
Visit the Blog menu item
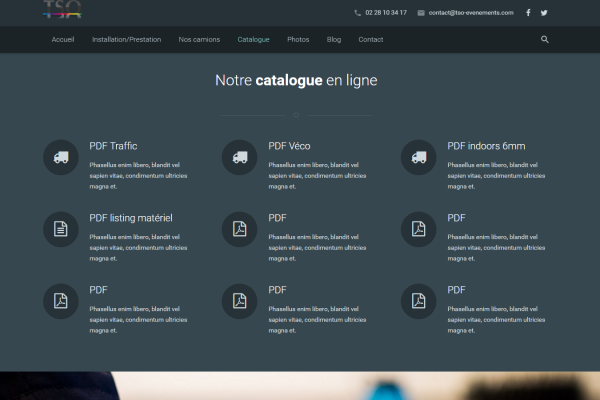click(x=333, y=39)
